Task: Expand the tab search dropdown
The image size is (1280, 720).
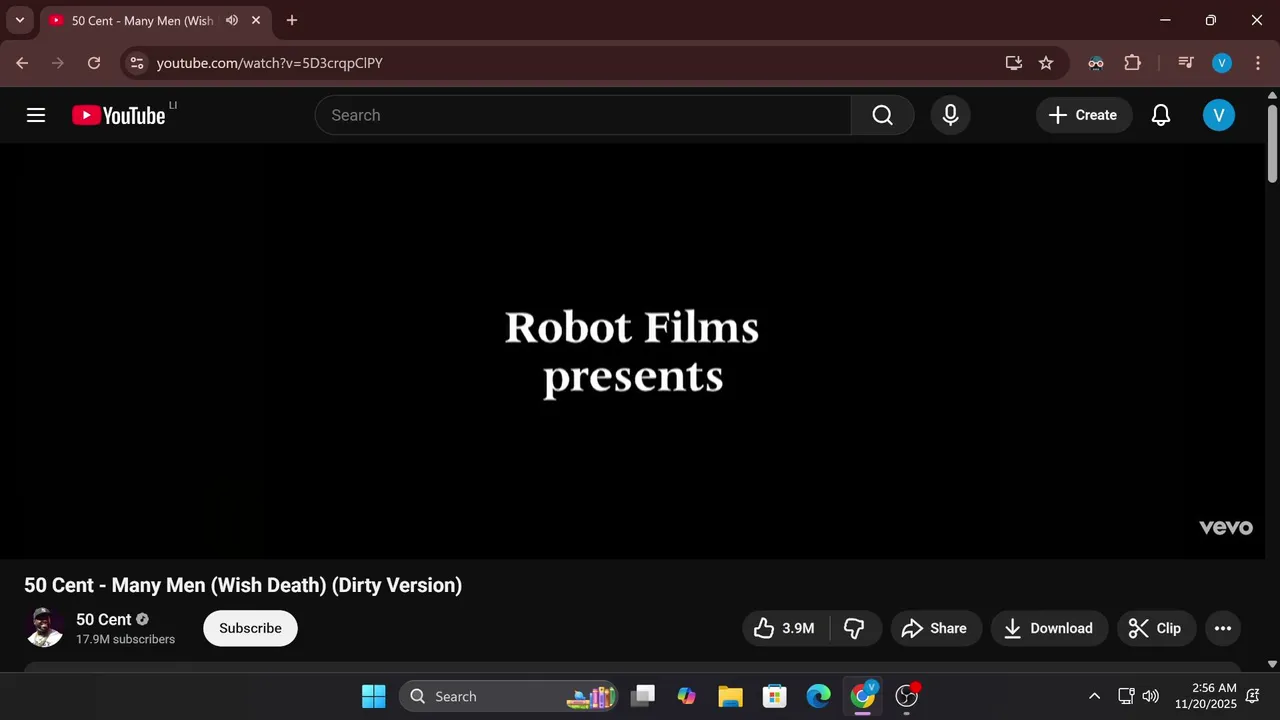Action: [x=19, y=20]
